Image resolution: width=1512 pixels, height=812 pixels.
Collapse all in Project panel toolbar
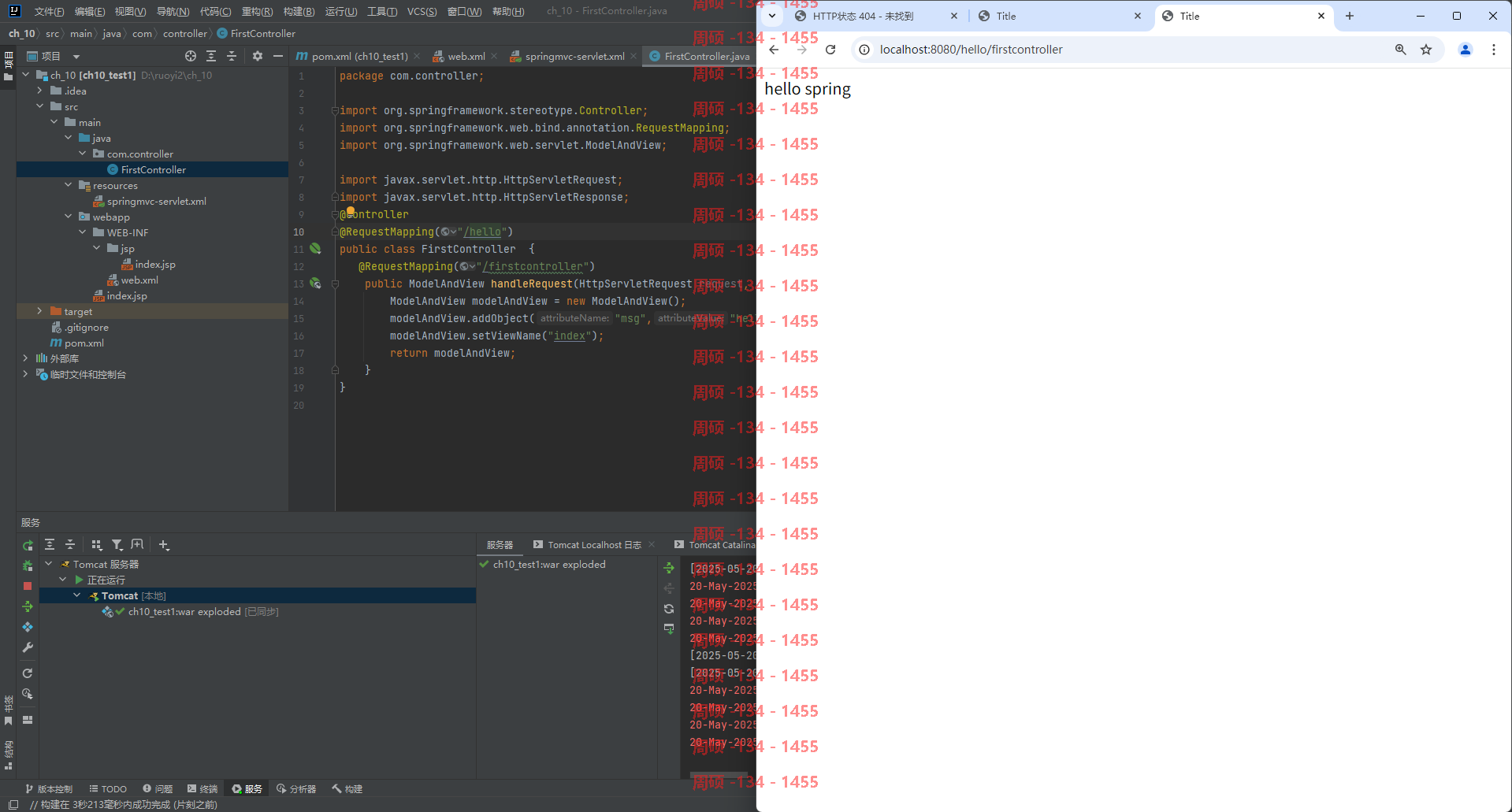point(232,56)
